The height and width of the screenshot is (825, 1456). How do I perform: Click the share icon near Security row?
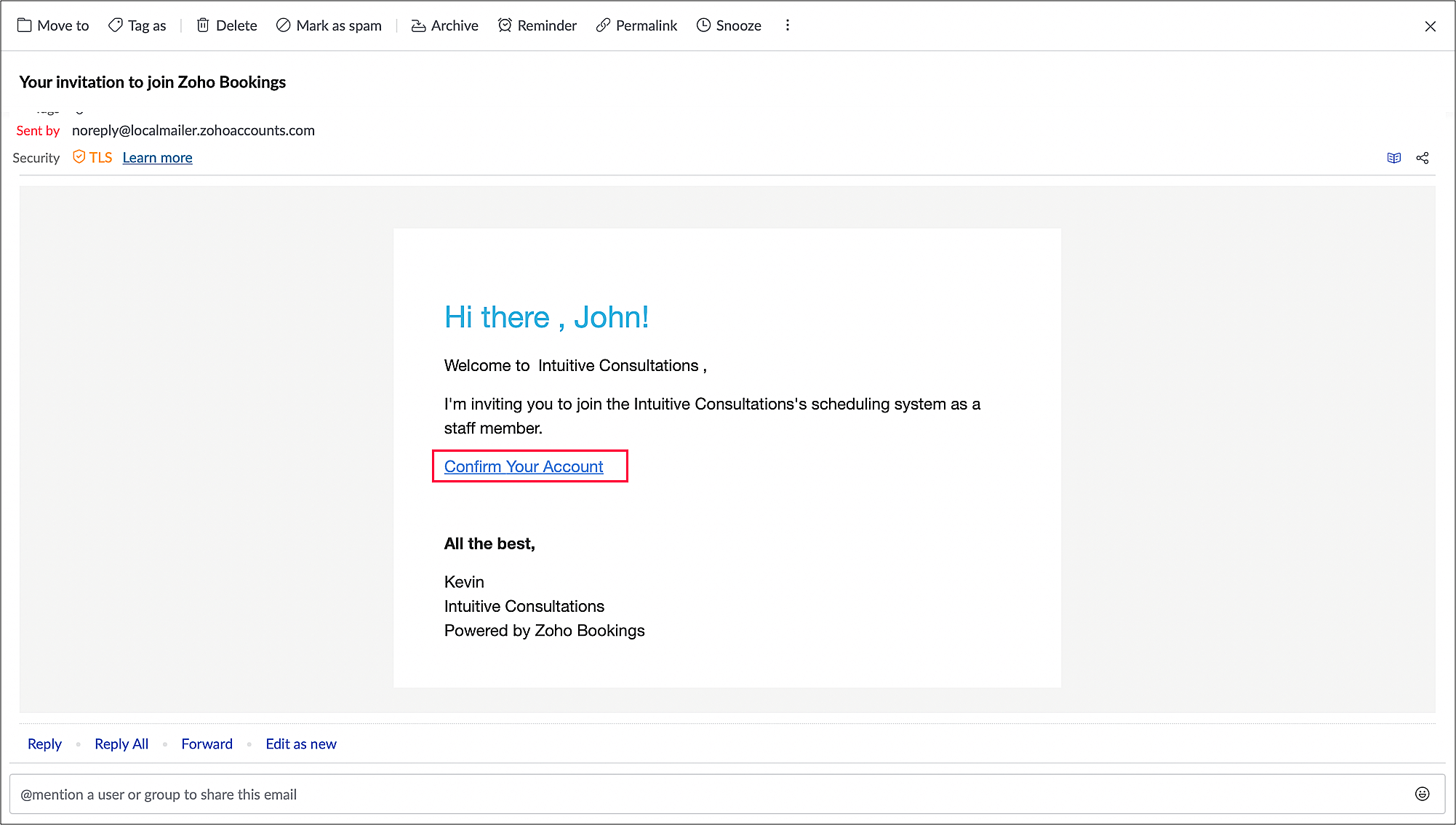1423,158
